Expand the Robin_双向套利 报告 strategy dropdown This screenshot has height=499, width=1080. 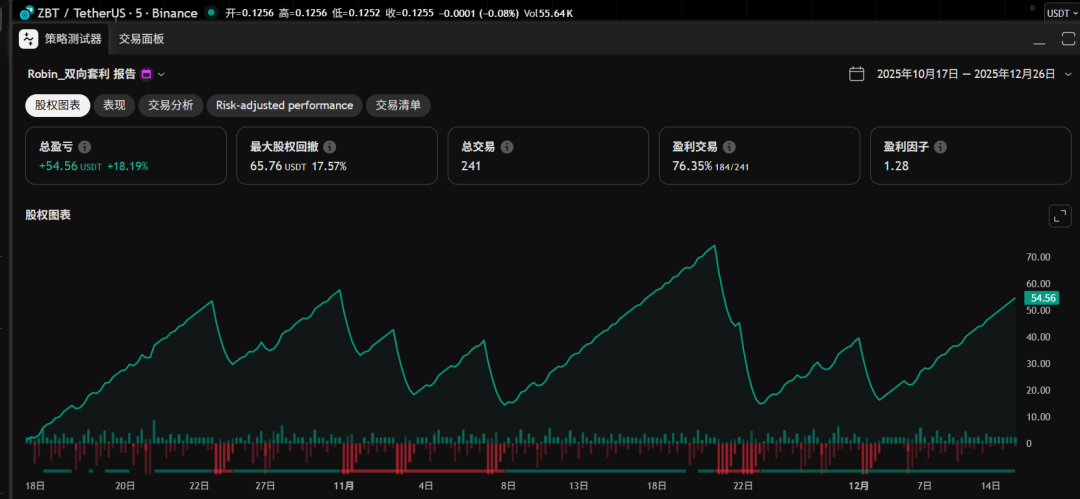pyautogui.click(x=161, y=74)
